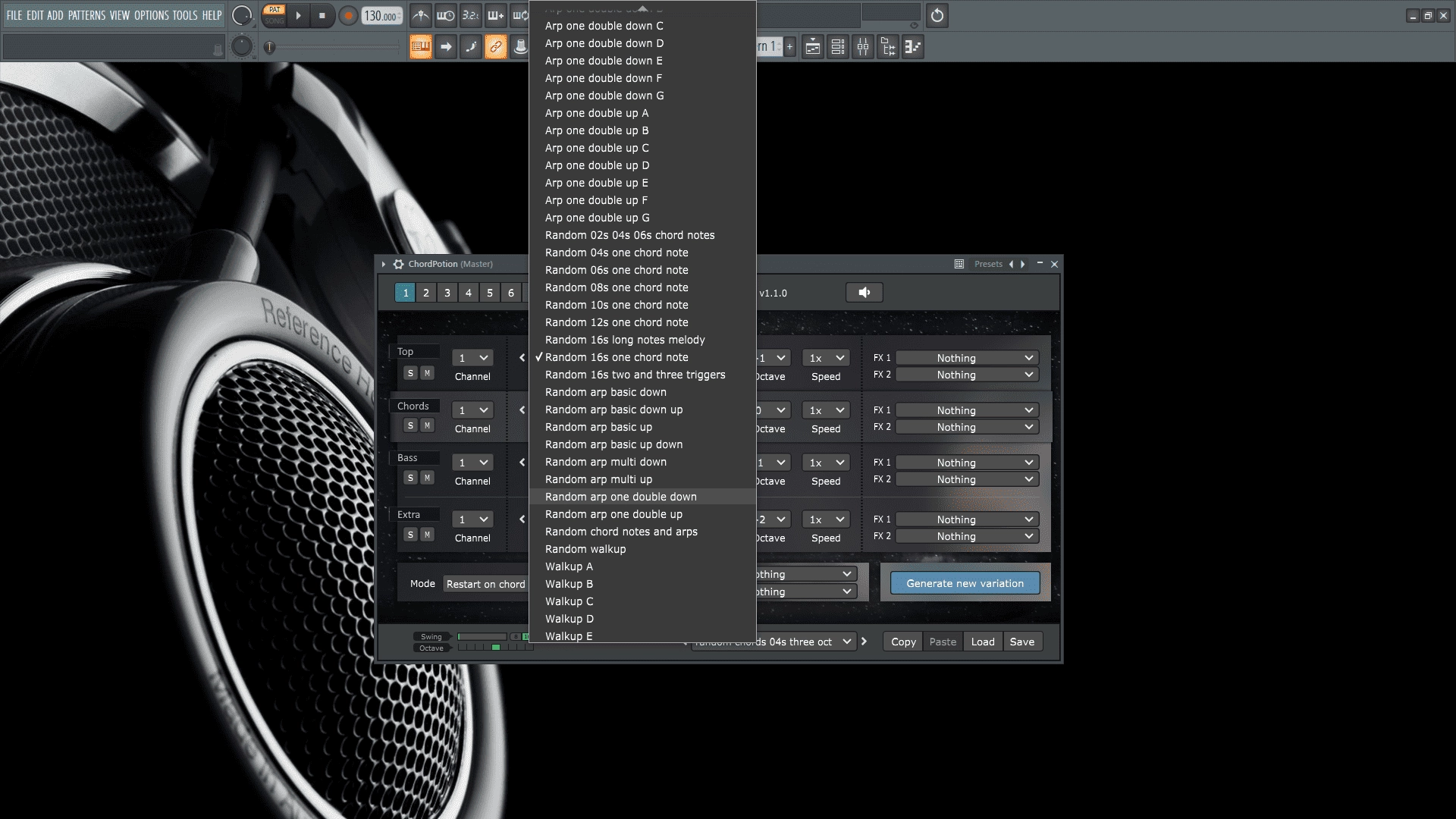Click the Load button
1456x819 pixels.
click(983, 642)
